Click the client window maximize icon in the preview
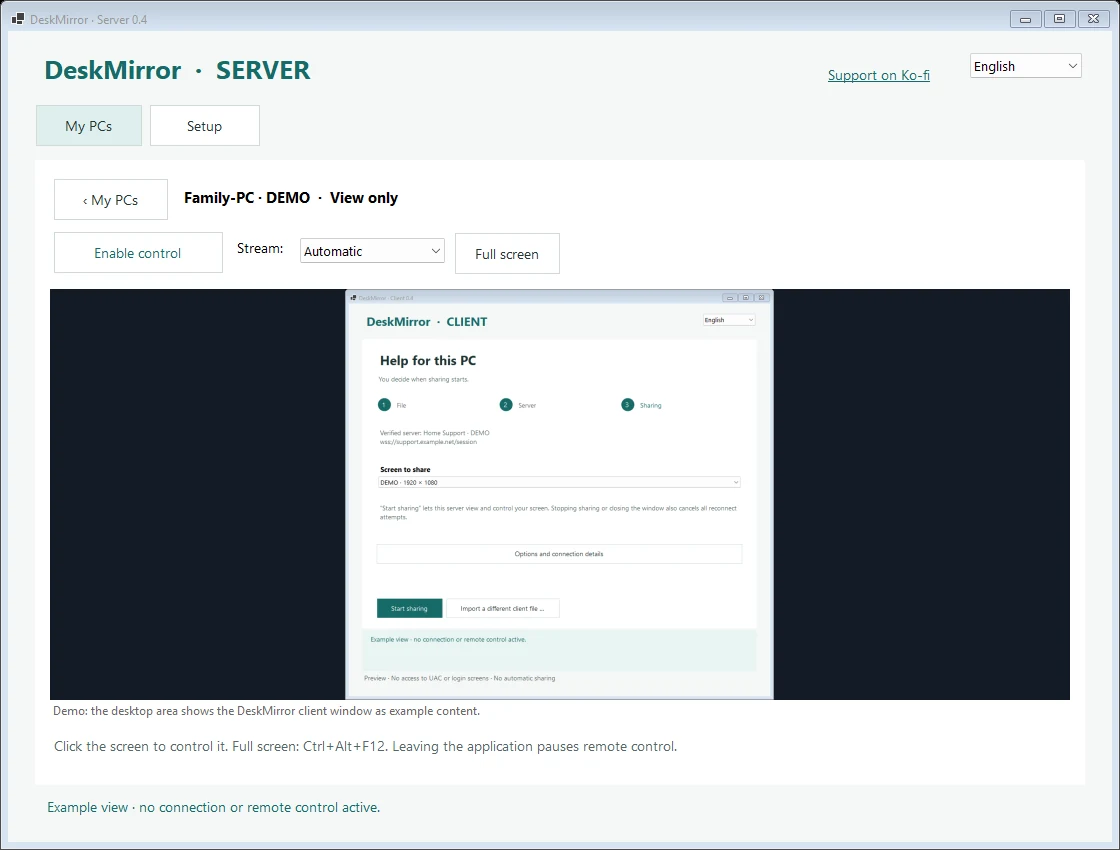 click(746, 298)
